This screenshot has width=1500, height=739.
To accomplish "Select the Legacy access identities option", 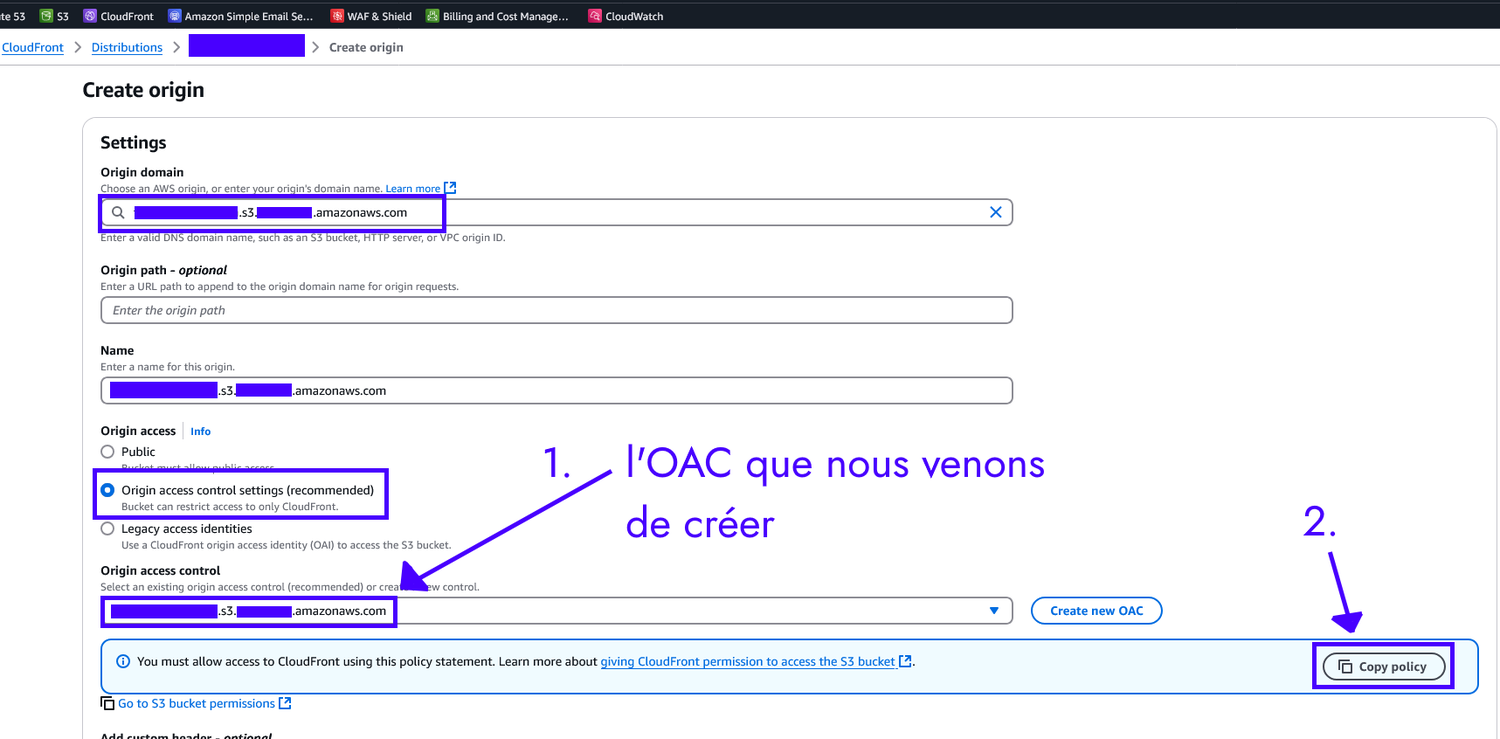I will coord(107,529).
